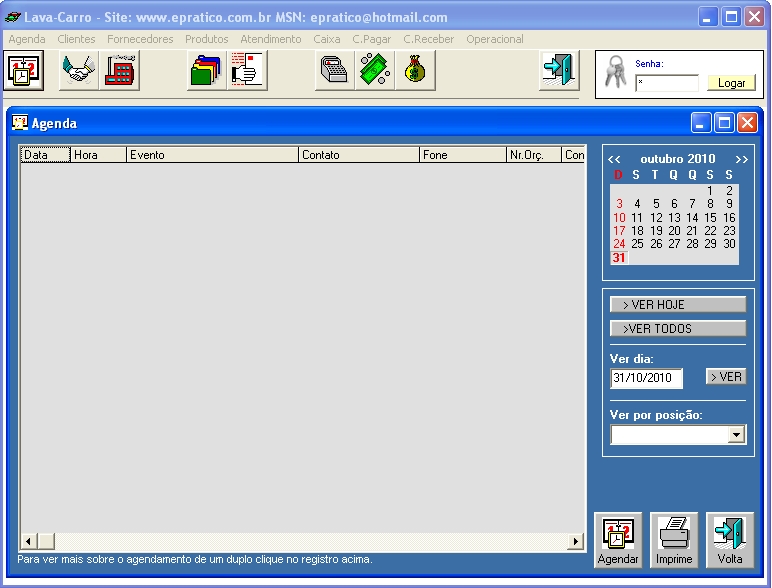772x588 pixels.
Task: Click the 'Ver dia' date field
Action: 647,378
